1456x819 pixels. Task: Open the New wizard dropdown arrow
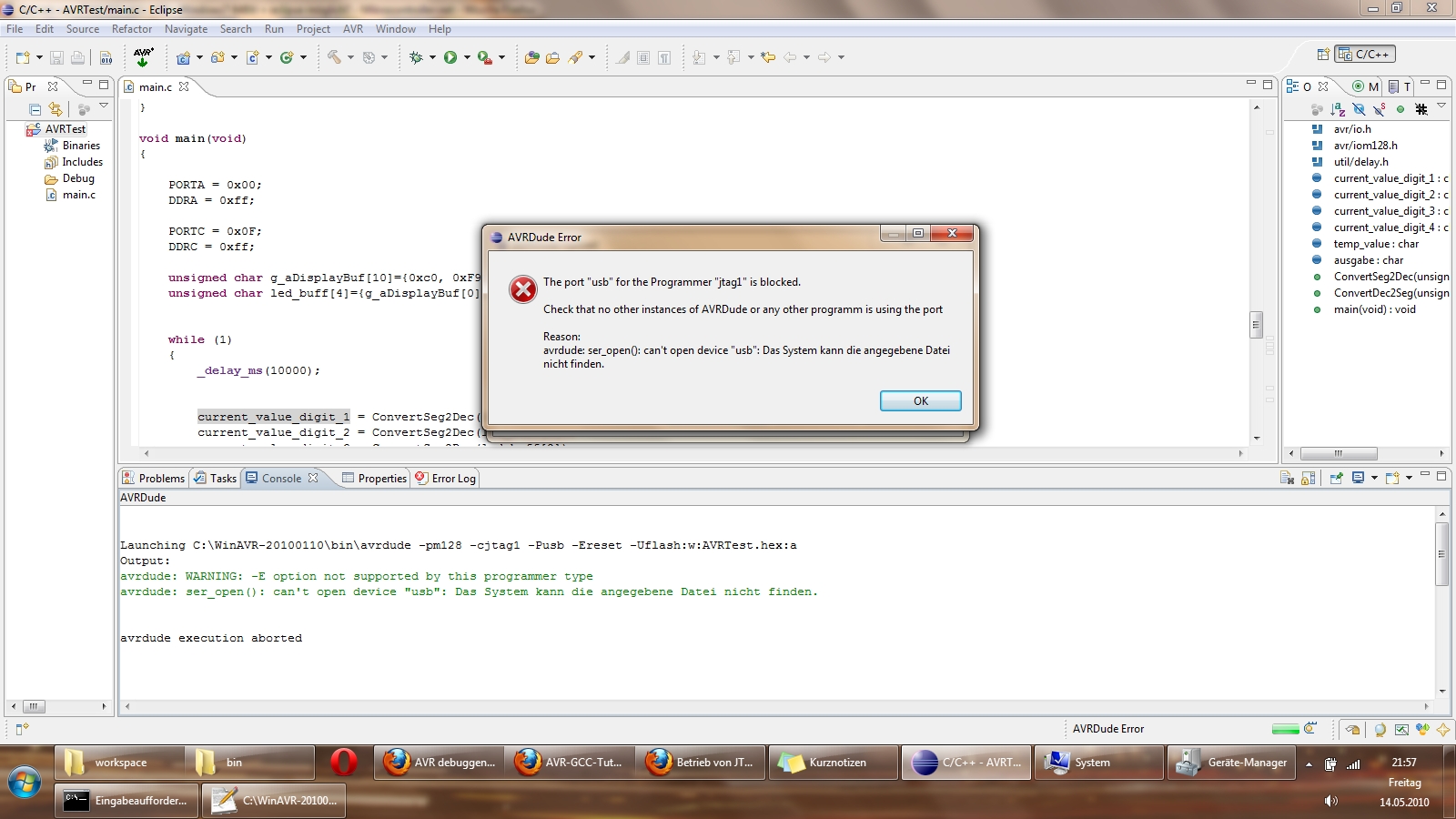39,57
